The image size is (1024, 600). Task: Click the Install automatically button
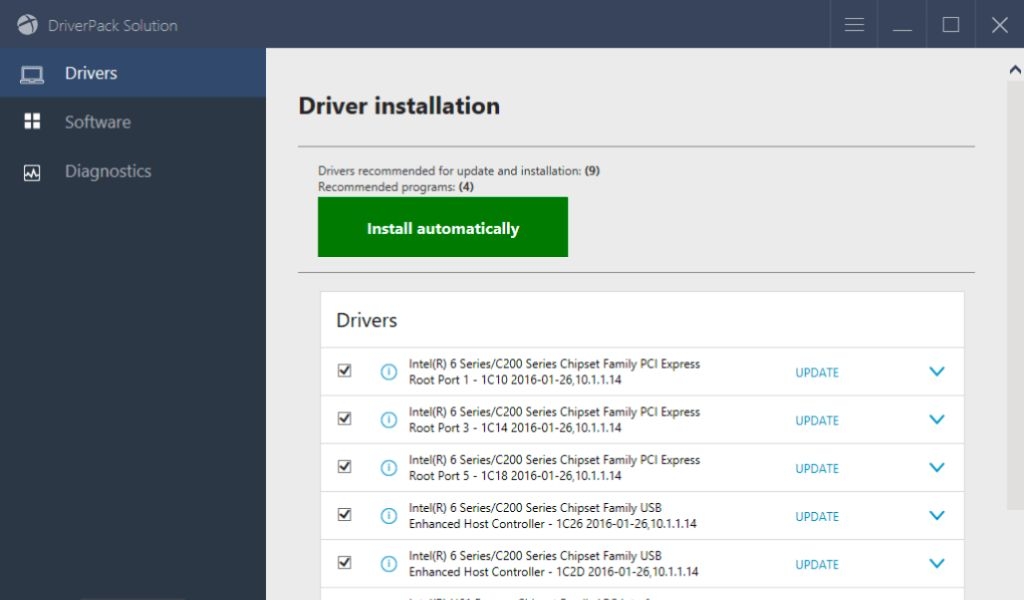coord(442,227)
